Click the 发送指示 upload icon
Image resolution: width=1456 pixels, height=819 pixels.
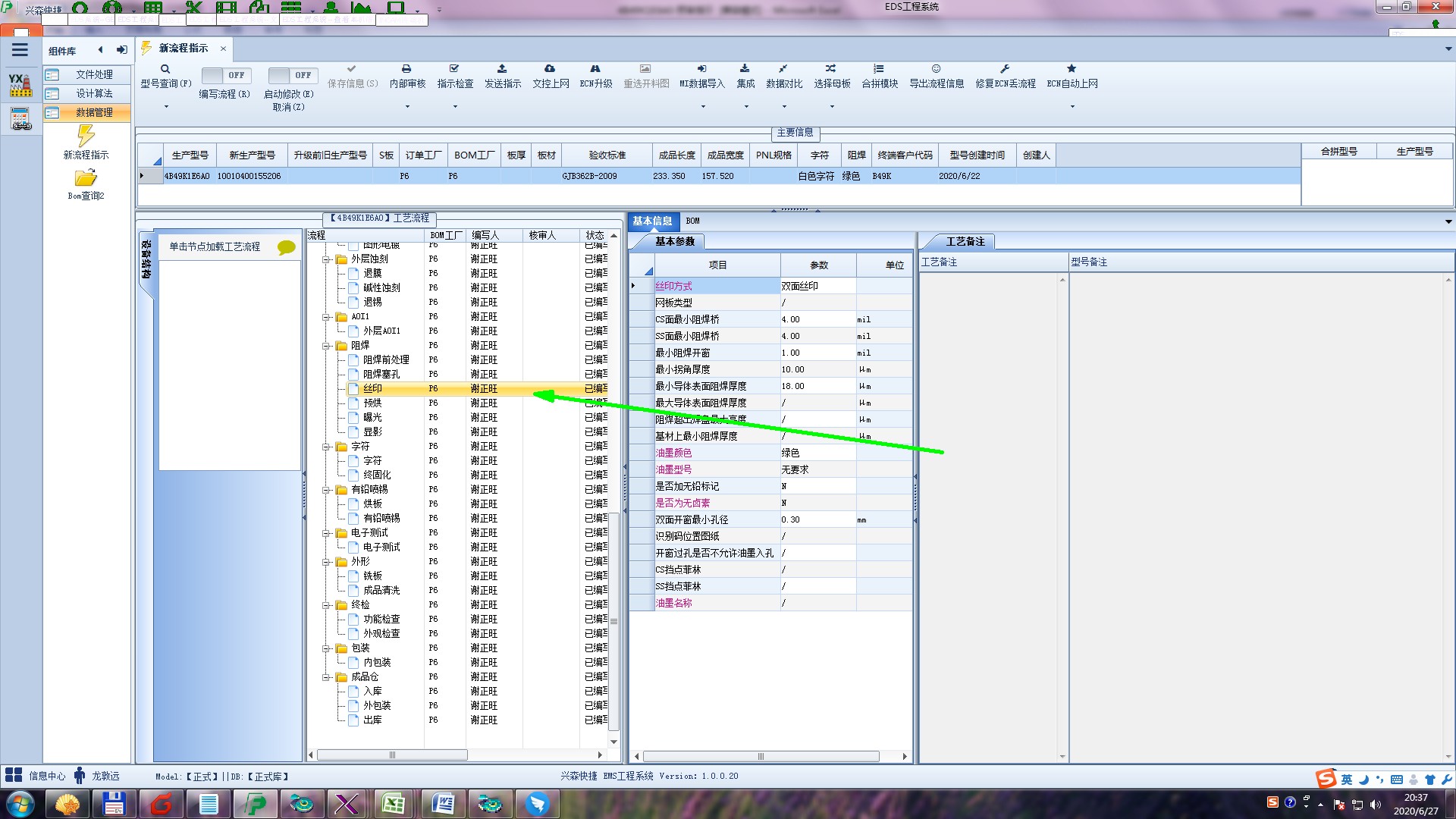(x=502, y=69)
